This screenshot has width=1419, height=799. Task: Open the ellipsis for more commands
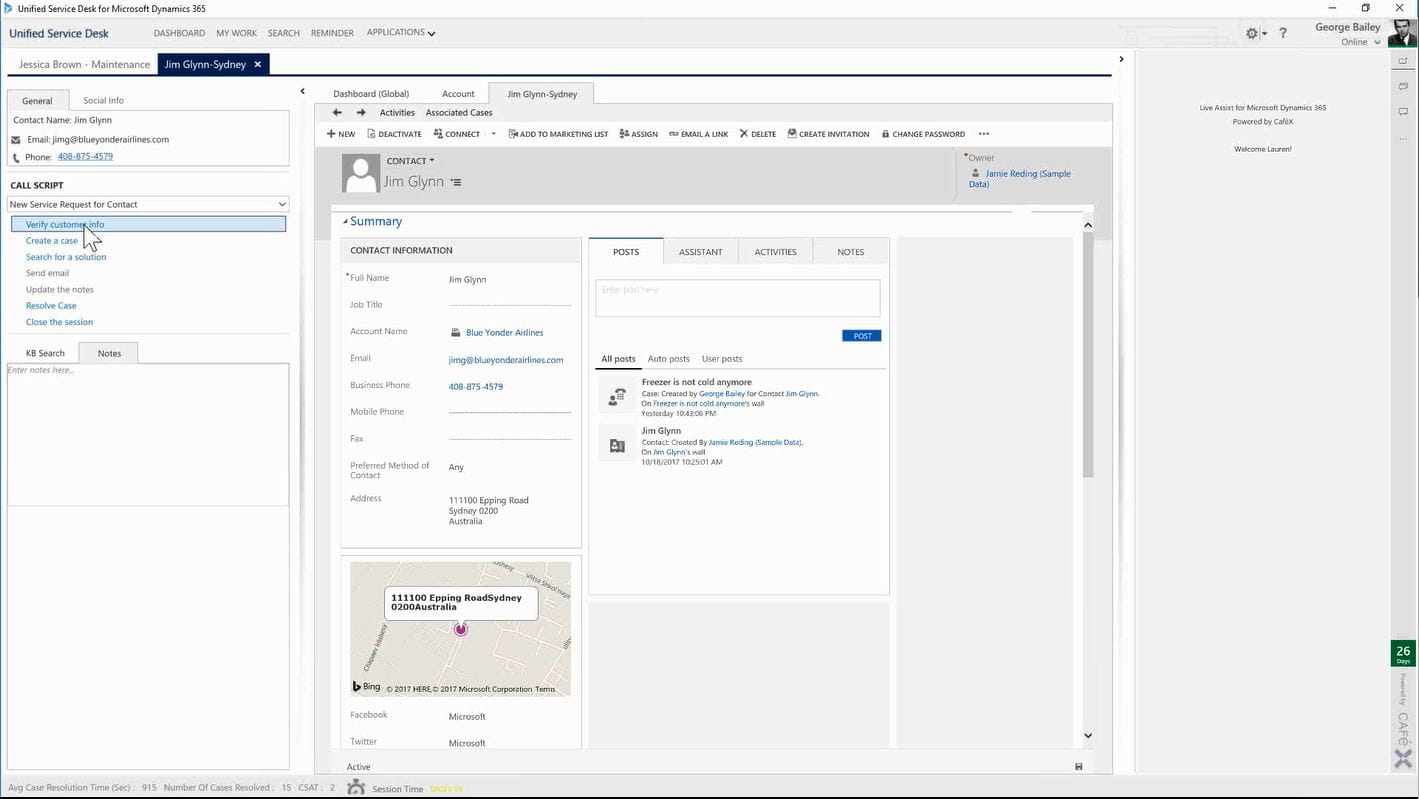pyautogui.click(x=983, y=133)
